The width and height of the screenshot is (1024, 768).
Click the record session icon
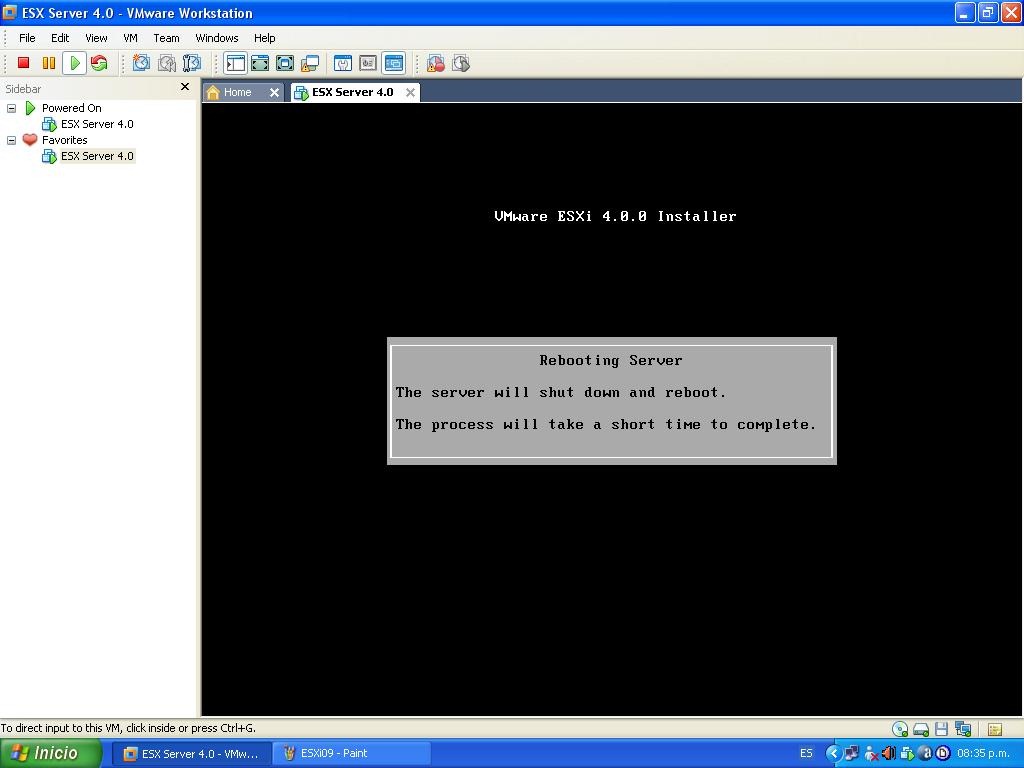(436, 63)
